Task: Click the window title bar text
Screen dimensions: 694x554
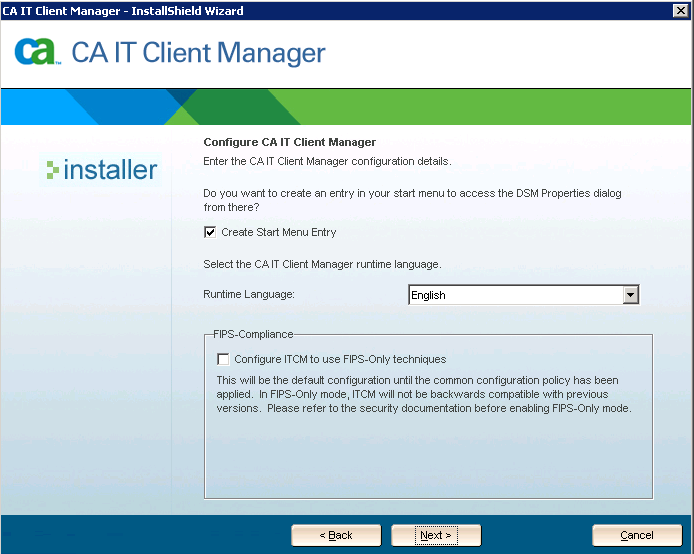Action: (x=123, y=11)
